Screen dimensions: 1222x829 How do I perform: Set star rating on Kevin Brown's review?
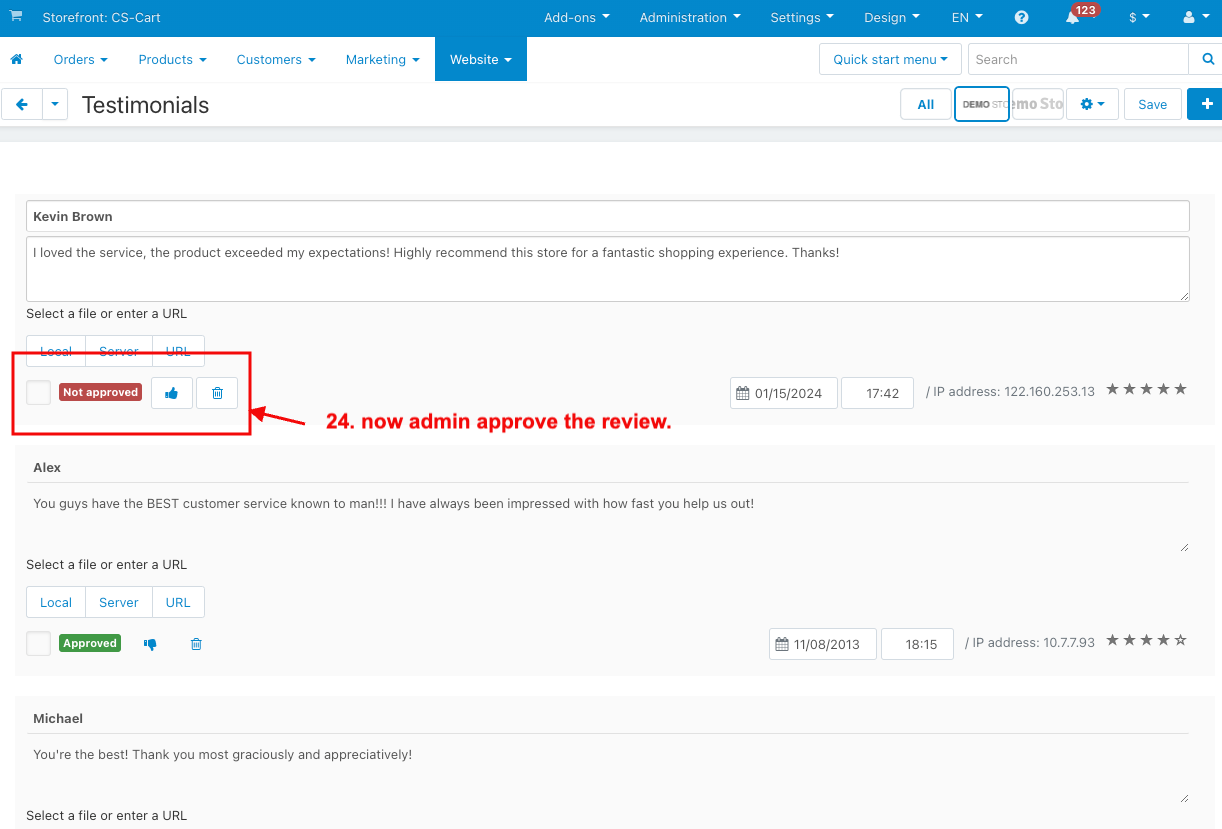pyautogui.click(x=1146, y=389)
